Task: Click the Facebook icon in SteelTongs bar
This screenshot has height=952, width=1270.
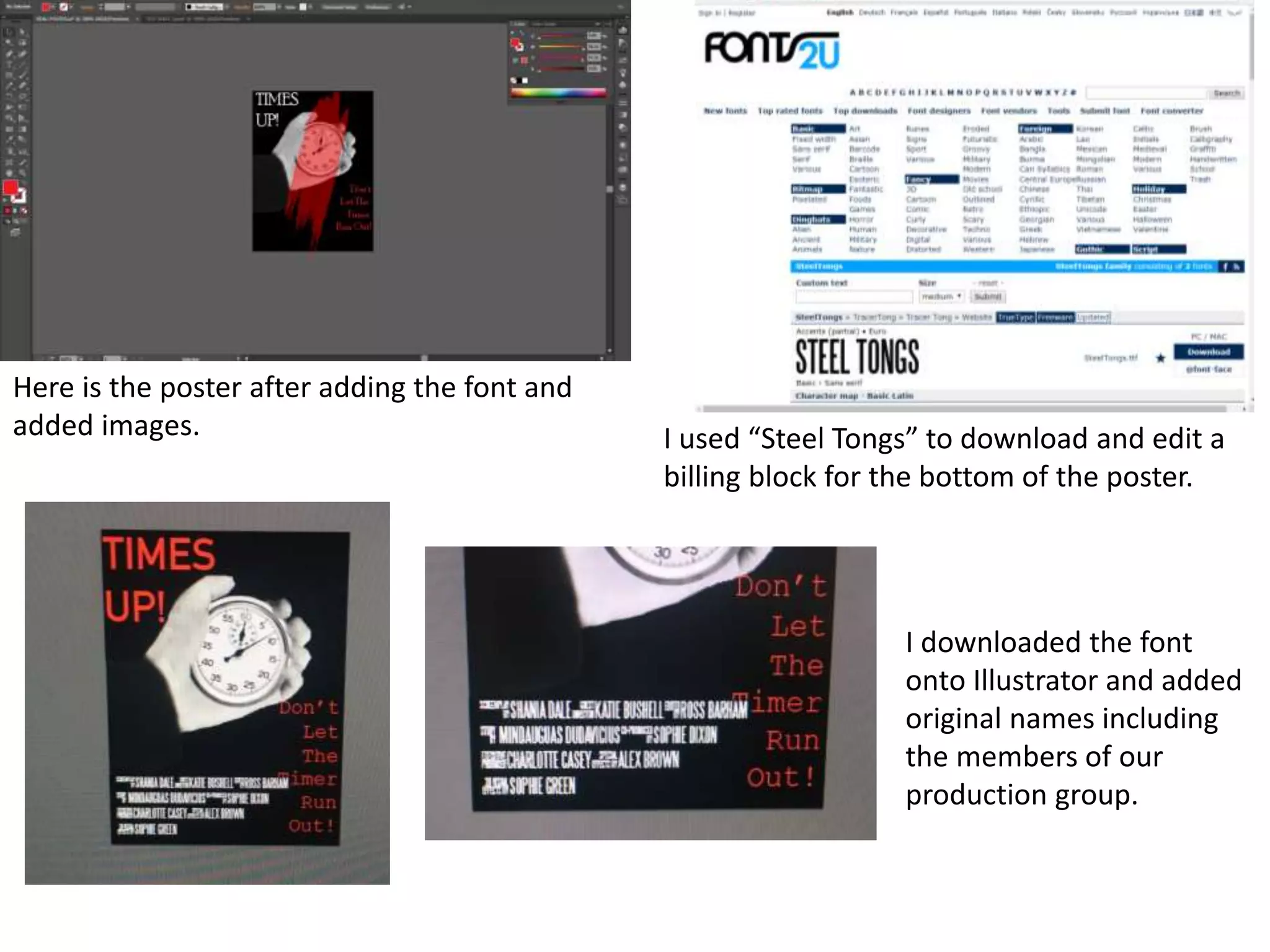Action: (1225, 267)
